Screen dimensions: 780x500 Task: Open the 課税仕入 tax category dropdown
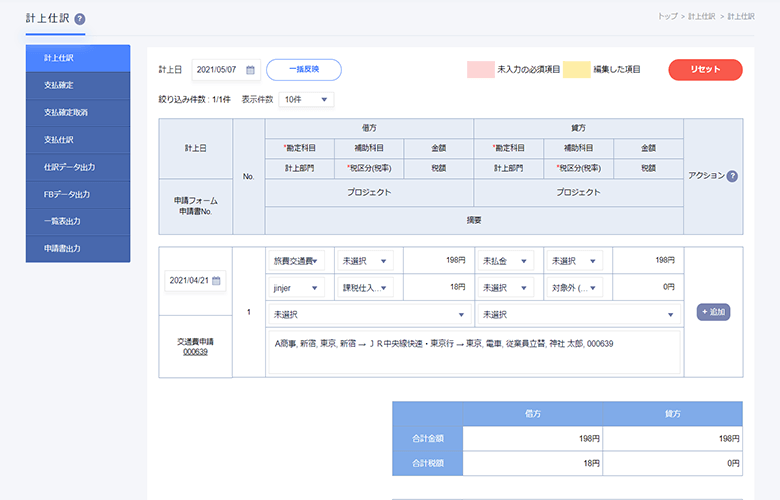tap(365, 288)
